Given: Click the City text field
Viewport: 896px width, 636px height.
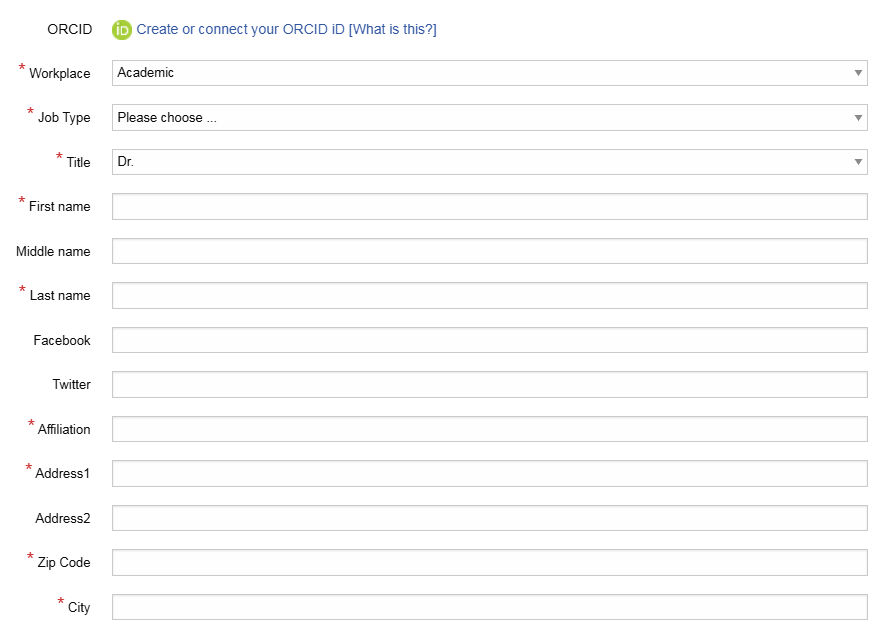Looking at the screenshot, I should coord(489,607).
